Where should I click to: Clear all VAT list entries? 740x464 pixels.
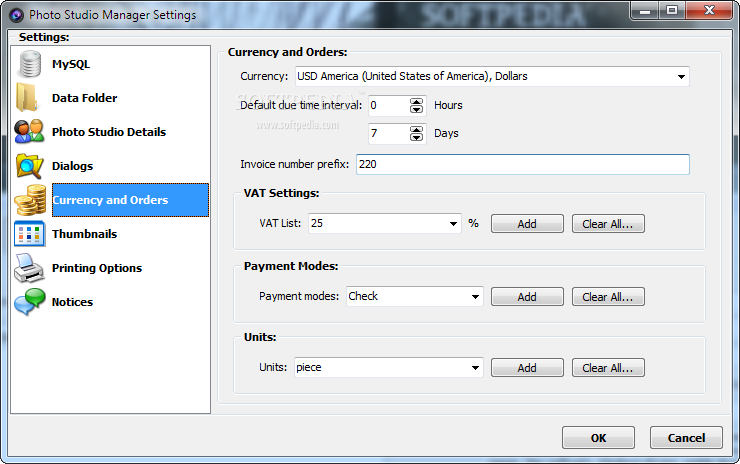click(x=608, y=224)
